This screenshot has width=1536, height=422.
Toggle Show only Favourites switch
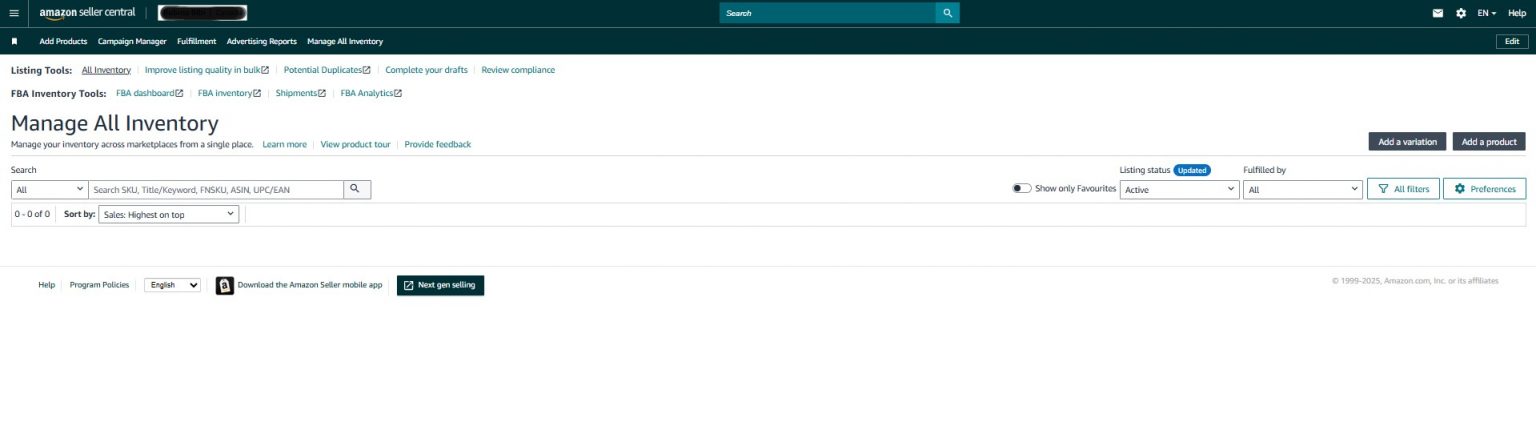1021,188
